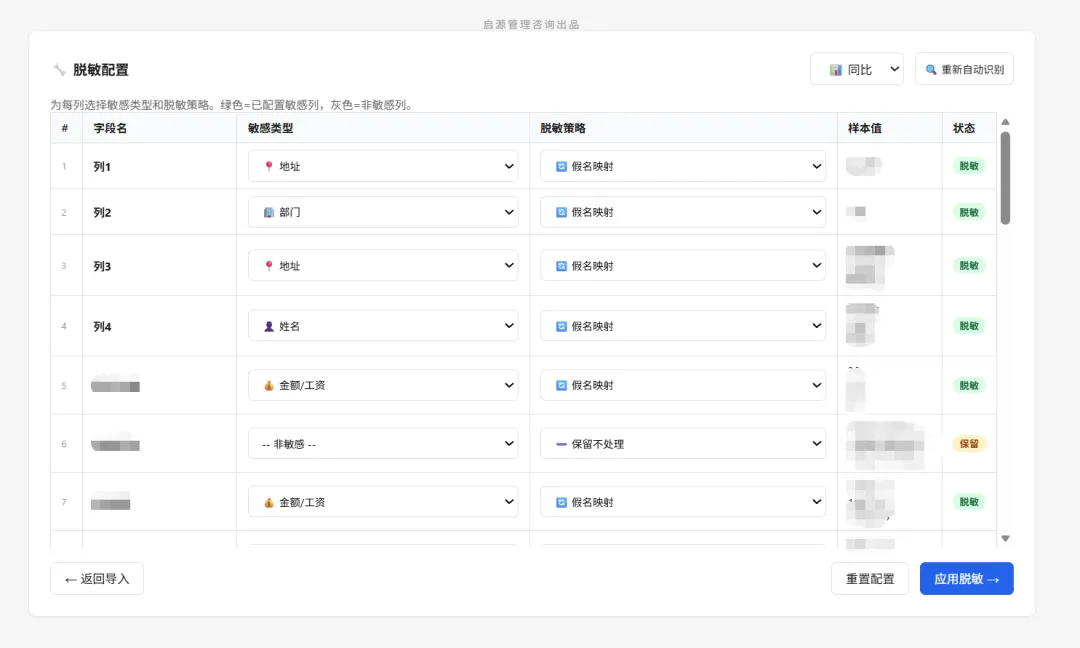The width and height of the screenshot is (1080, 648).
Task: Open 列1 敏感类型 dropdown showing 地址
Action: (x=383, y=166)
